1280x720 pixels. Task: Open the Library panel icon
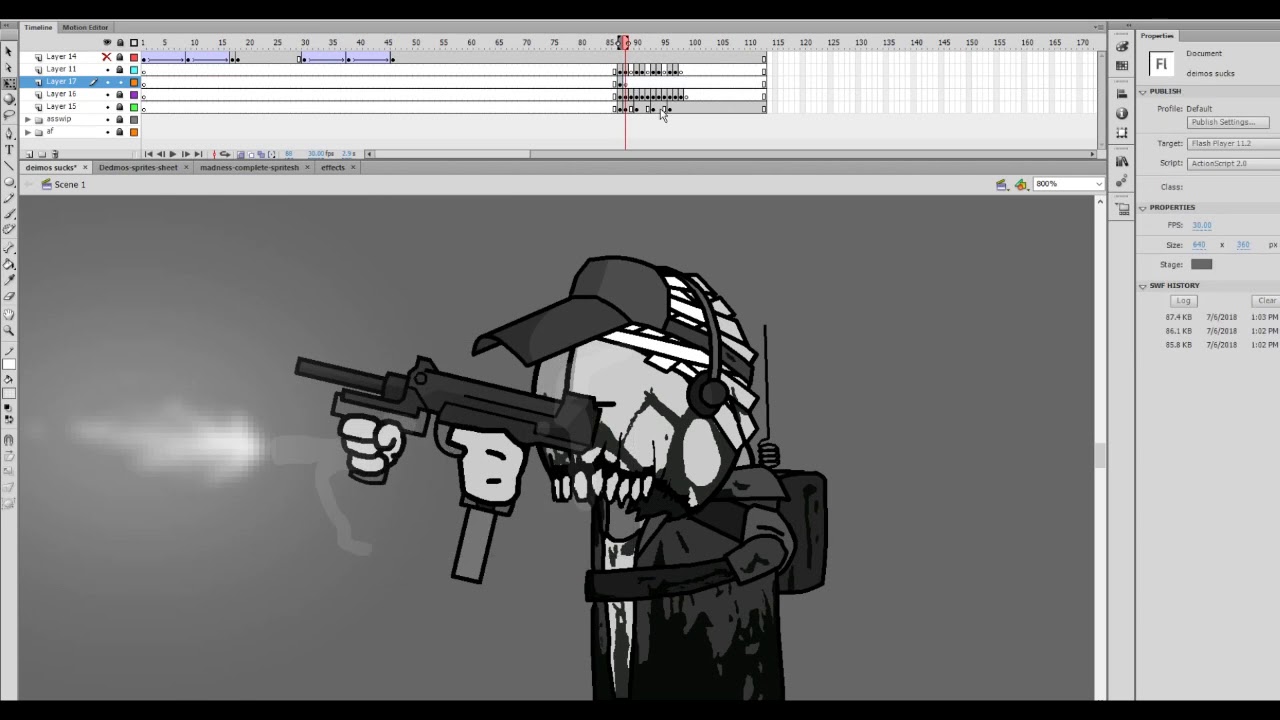point(1122,161)
